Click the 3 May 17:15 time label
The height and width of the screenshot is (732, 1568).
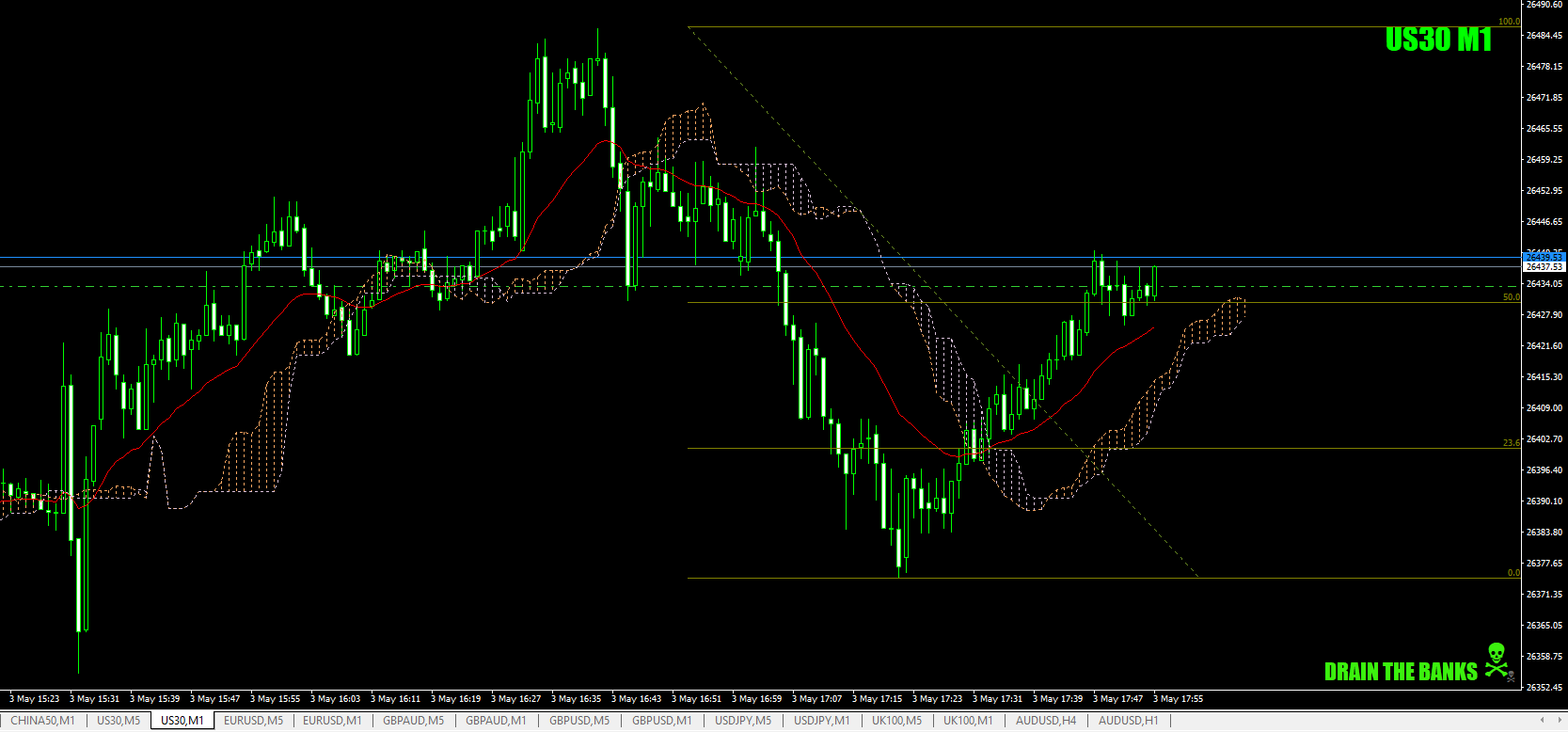pyautogui.click(x=877, y=699)
